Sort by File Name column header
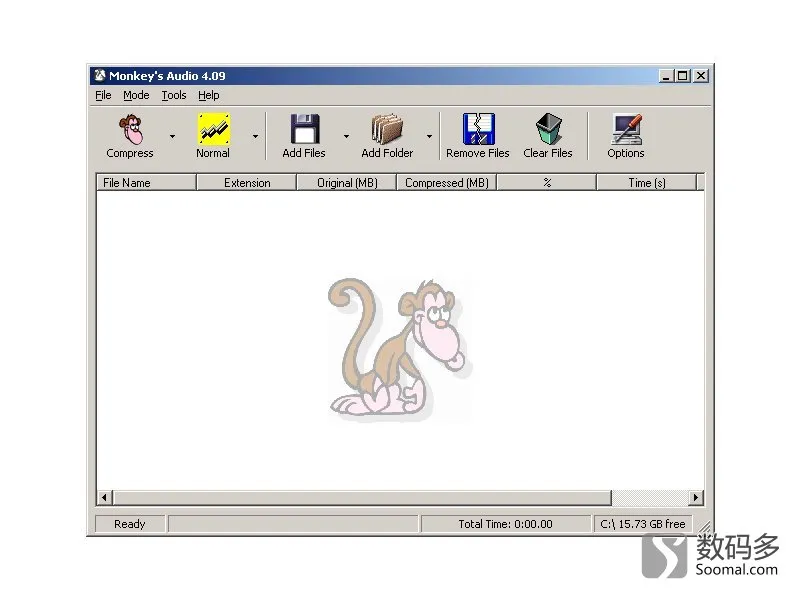The image size is (800, 600). [x=146, y=183]
